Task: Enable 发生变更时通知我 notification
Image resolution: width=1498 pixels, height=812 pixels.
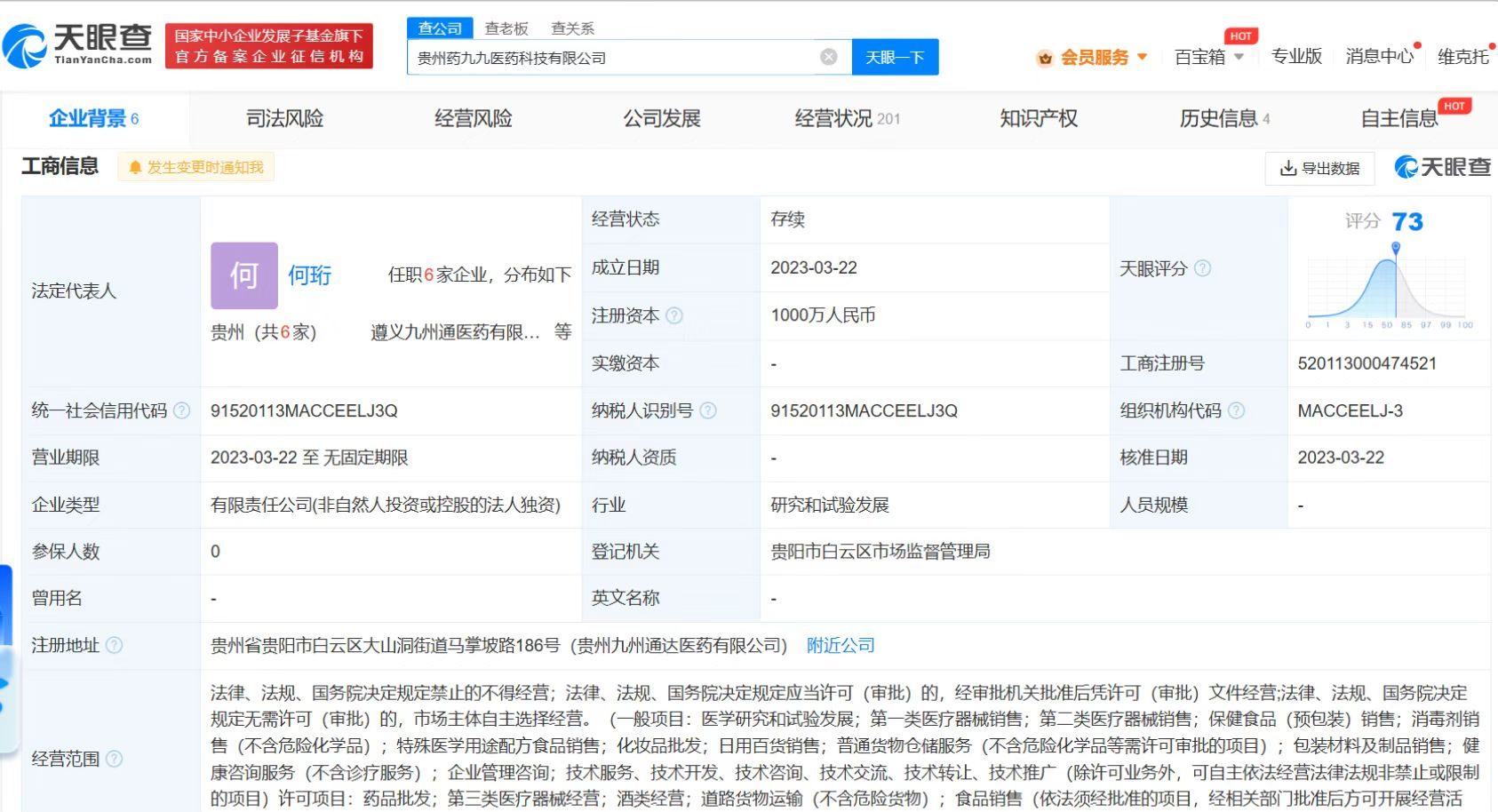Action: pos(195,167)
